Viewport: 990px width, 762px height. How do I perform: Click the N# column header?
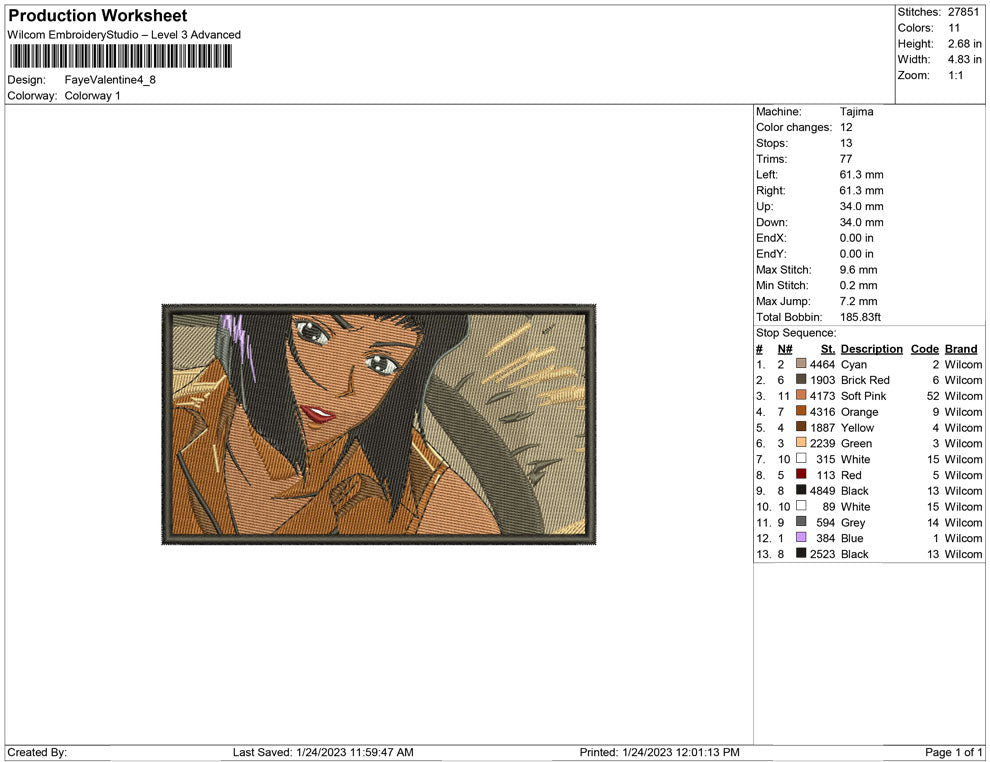click(x=785, y=349)
